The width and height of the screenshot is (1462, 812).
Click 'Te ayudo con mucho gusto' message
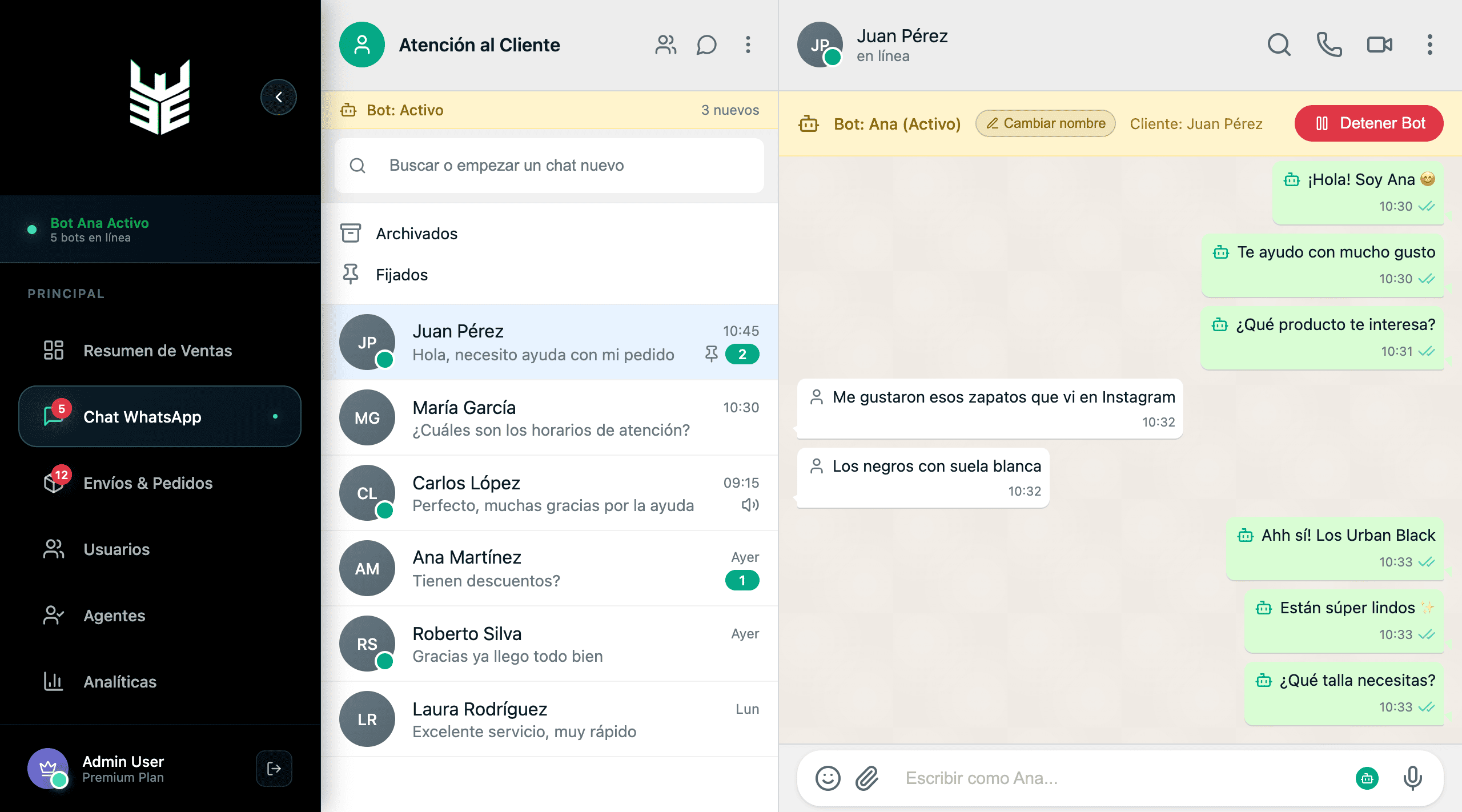pos(1323,265)
